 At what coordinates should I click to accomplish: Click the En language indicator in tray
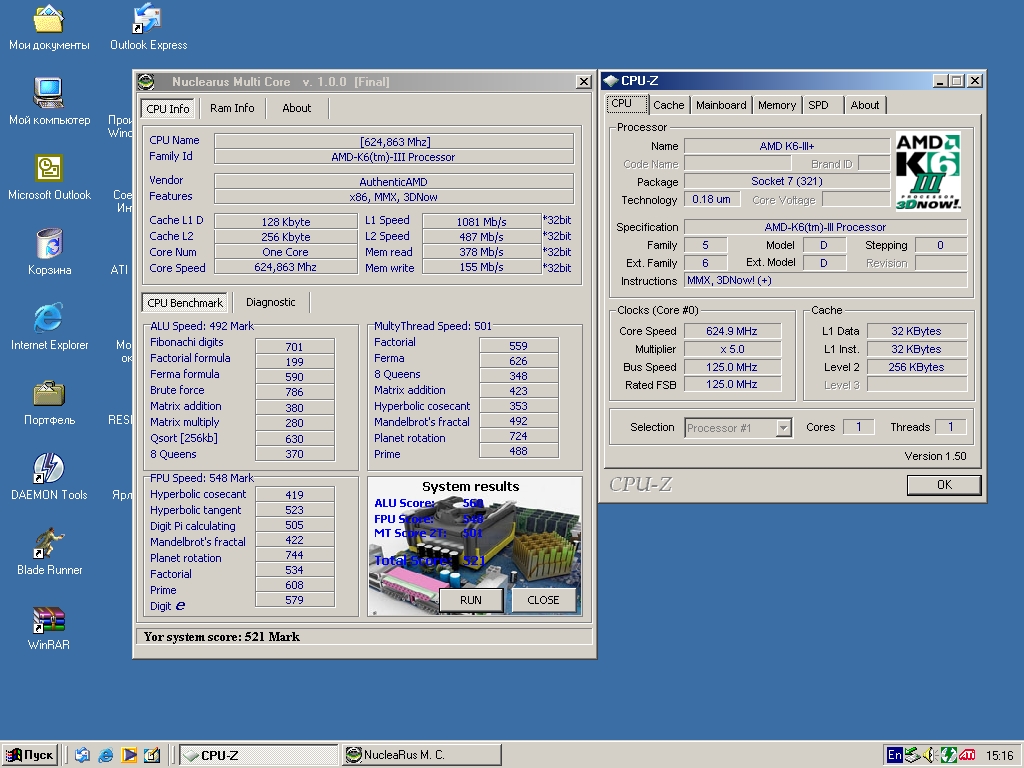[x=894, y=755]
